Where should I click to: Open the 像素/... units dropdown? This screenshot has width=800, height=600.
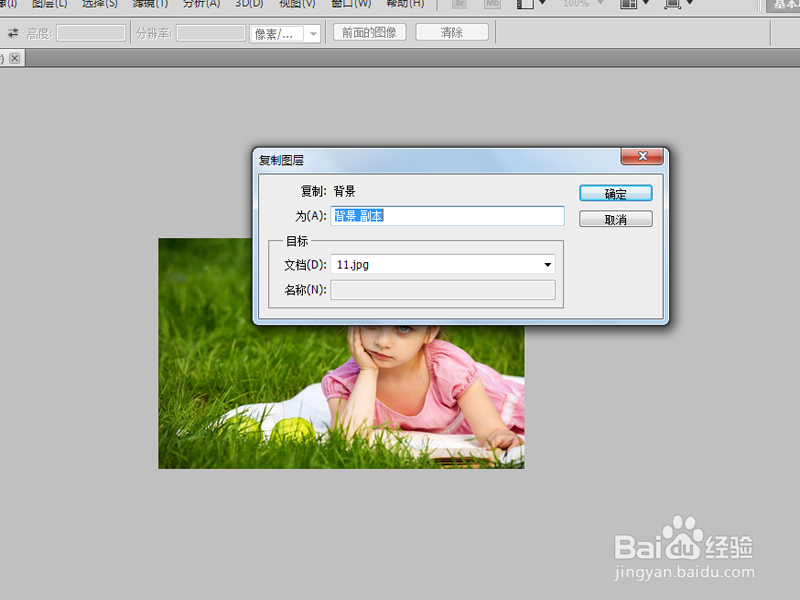[x=285, y=34]
